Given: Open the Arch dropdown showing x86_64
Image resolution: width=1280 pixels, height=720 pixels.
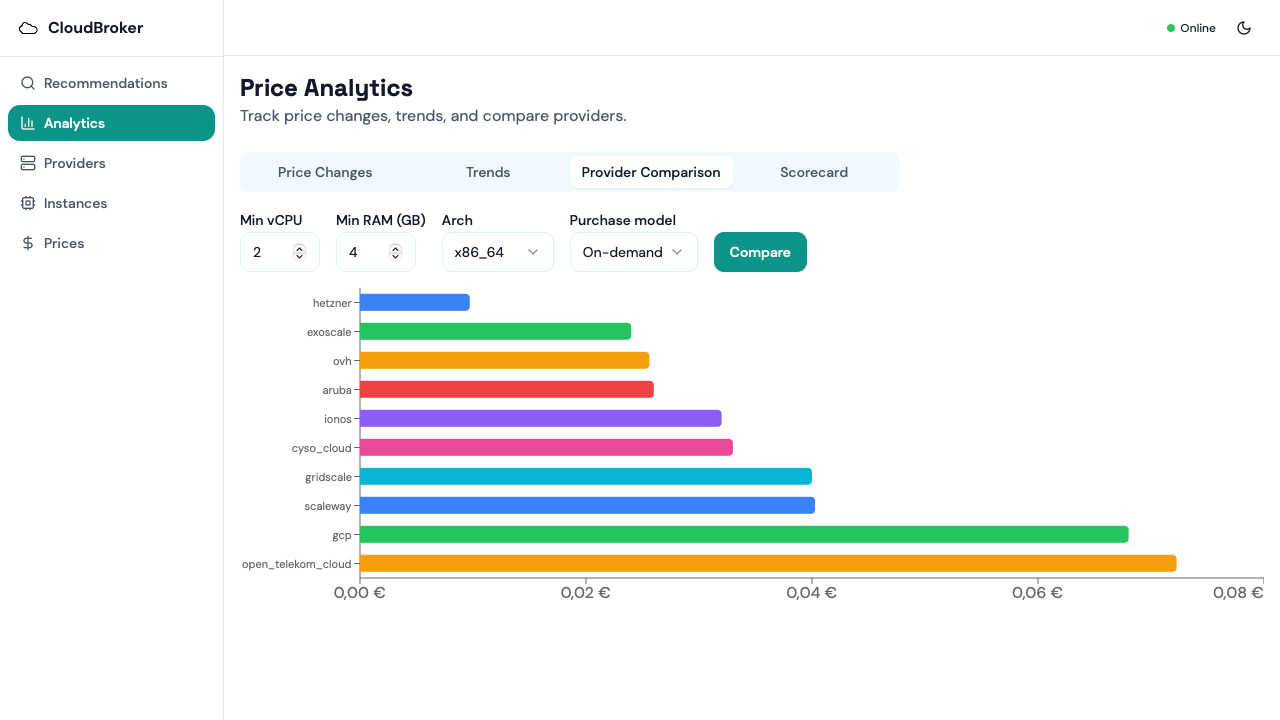Looking at the screenshot, I should (497, 252).
